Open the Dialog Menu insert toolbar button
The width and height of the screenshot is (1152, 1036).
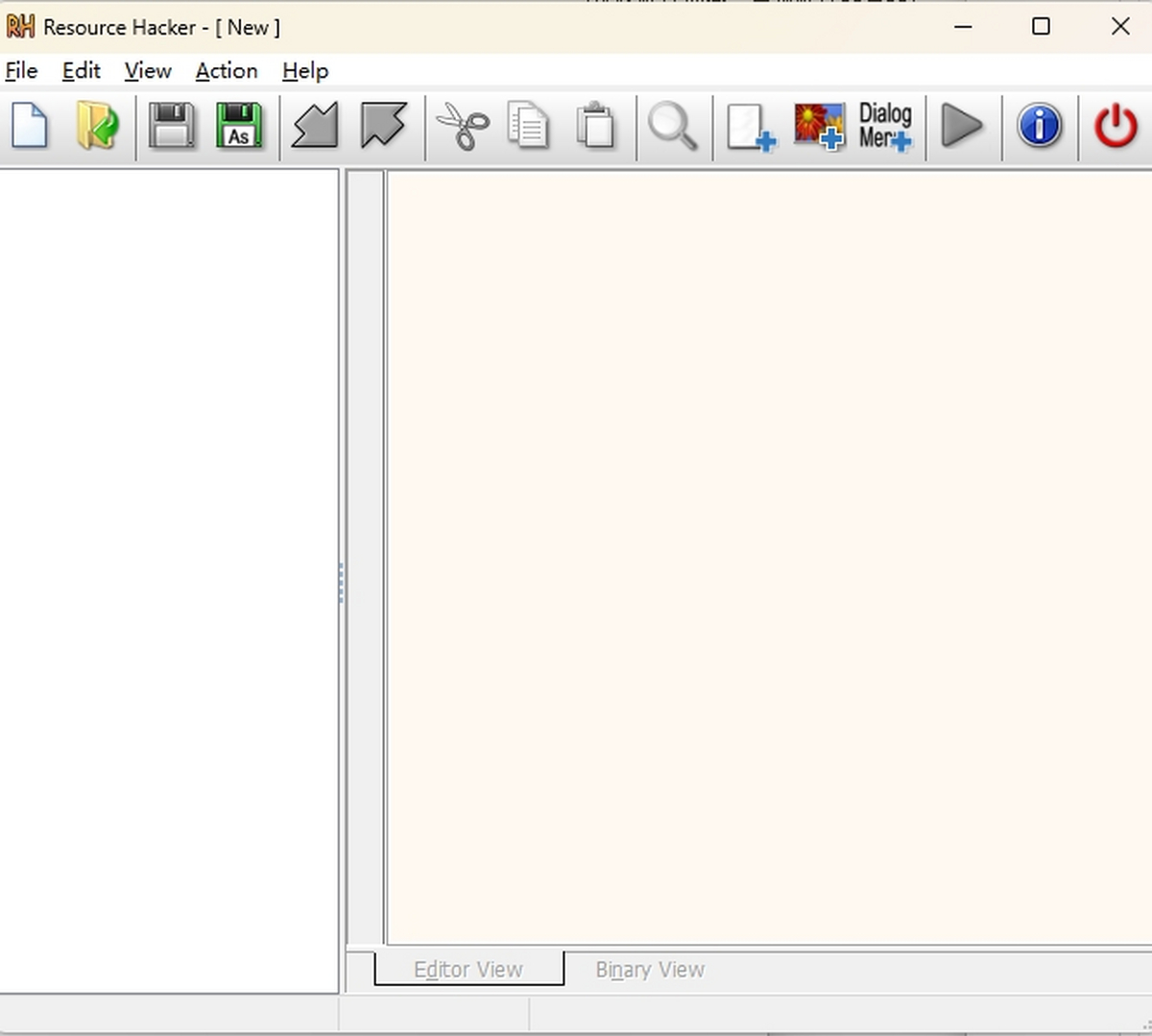[x=885, y=126]
